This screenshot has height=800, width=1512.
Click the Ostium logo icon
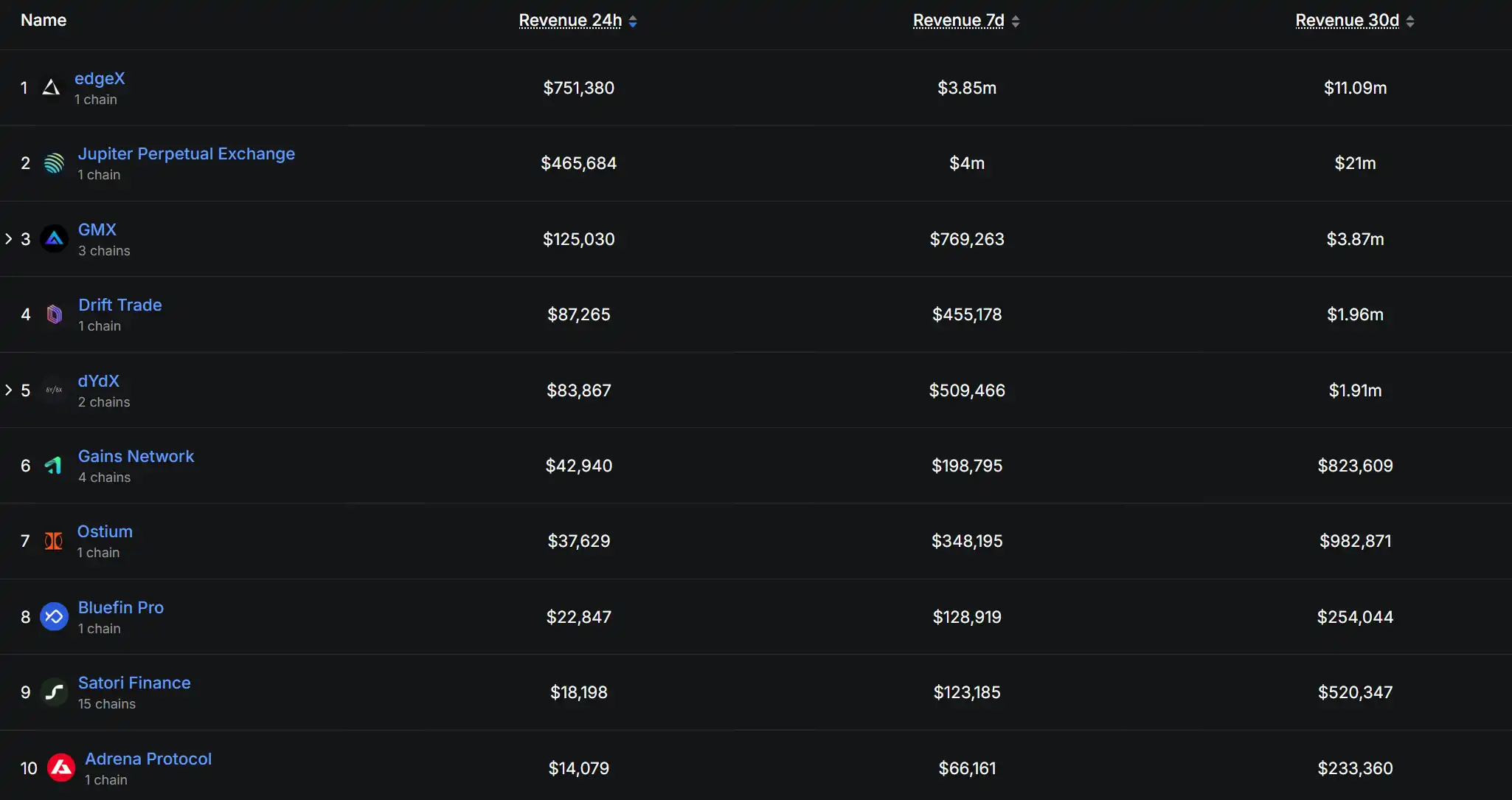point(53,541)
